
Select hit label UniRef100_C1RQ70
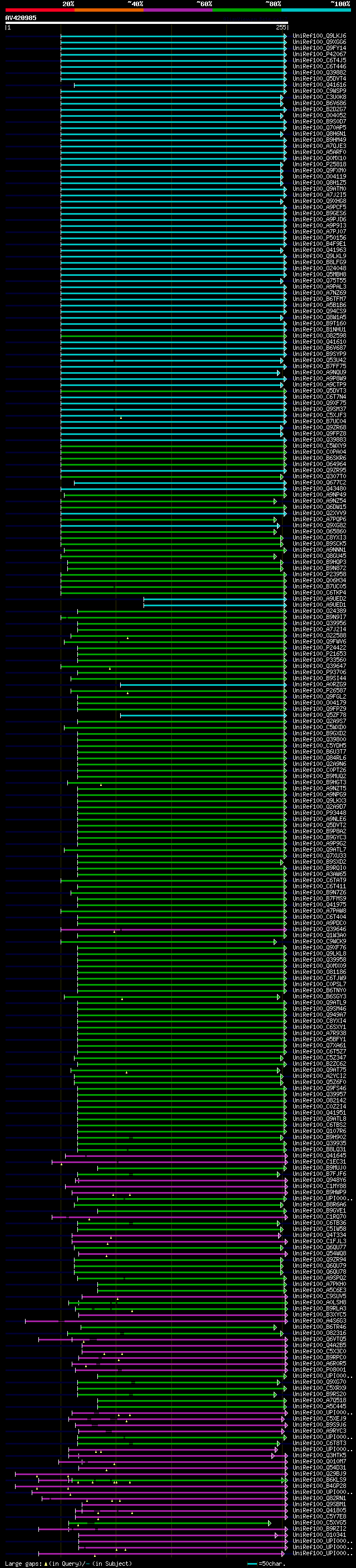(x=319, y=1217)
